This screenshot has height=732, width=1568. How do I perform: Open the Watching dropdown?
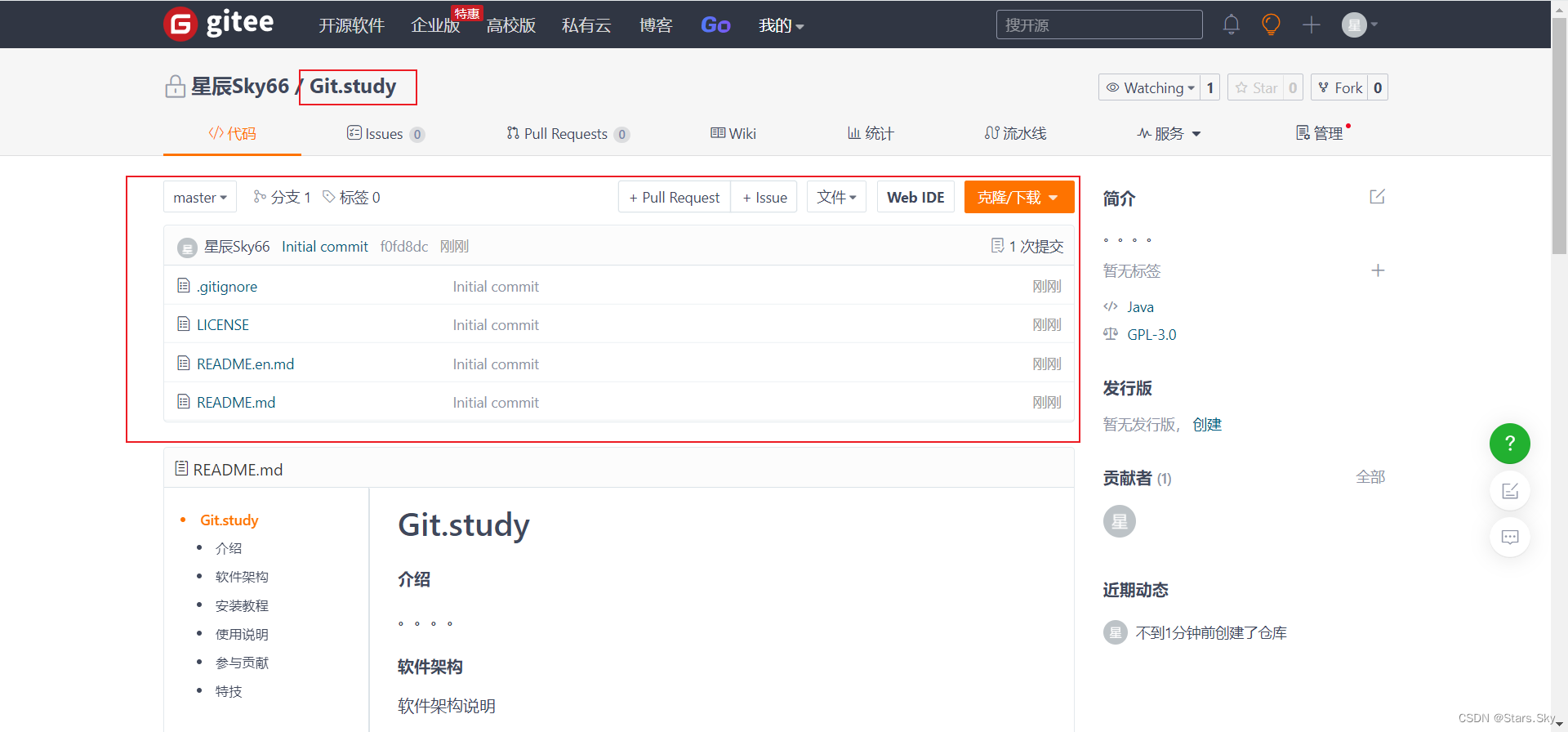1150,87
